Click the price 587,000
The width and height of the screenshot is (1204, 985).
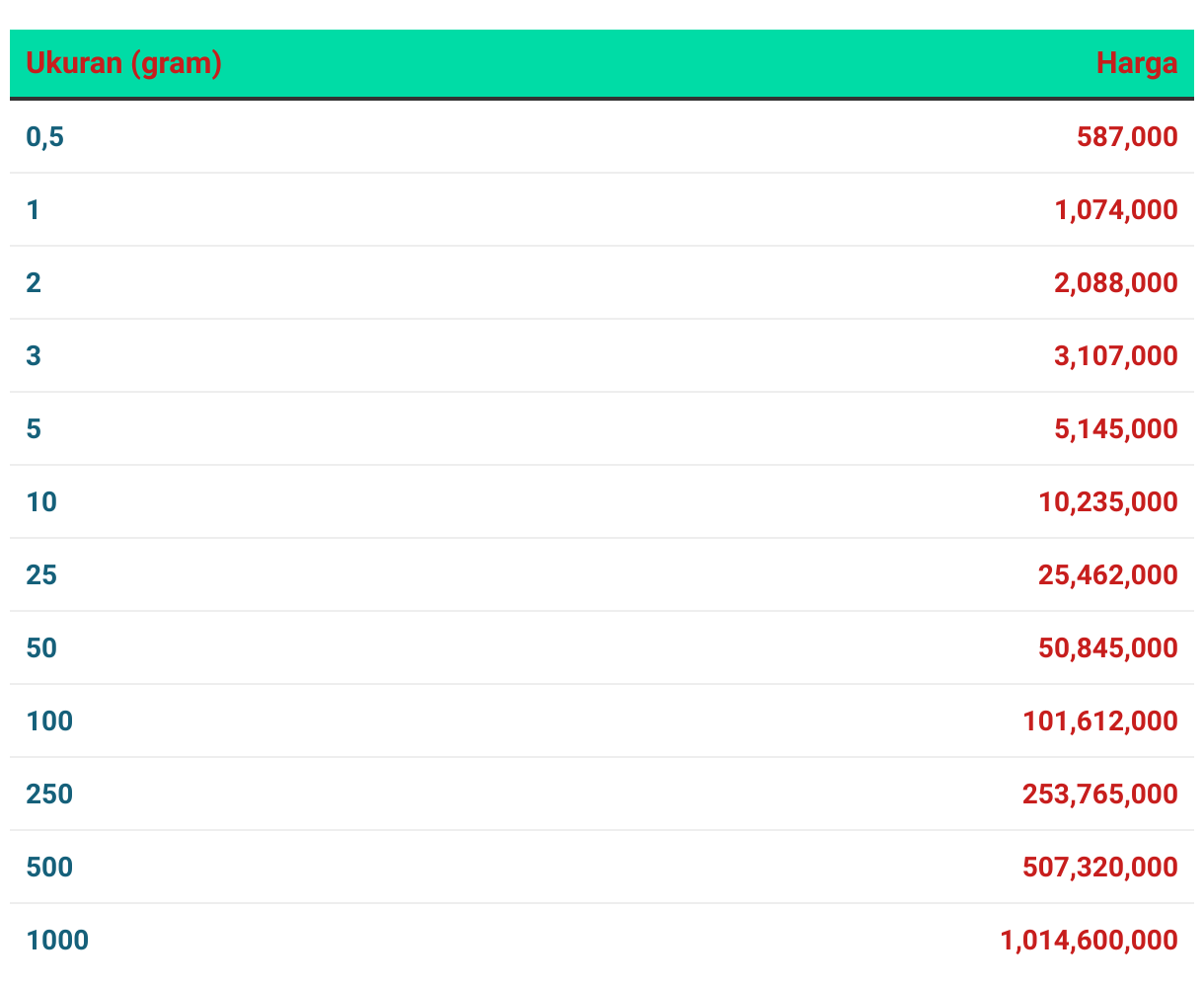[1127, 136]
